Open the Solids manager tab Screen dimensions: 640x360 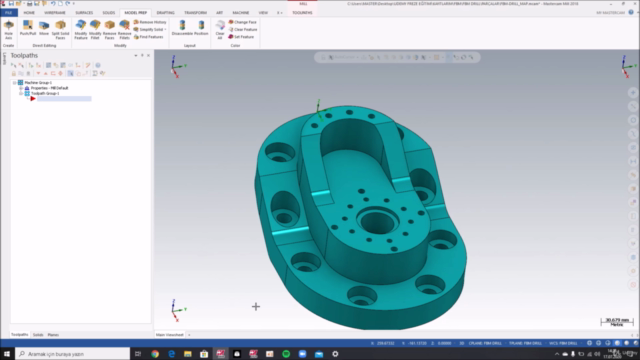pos(38,335)
